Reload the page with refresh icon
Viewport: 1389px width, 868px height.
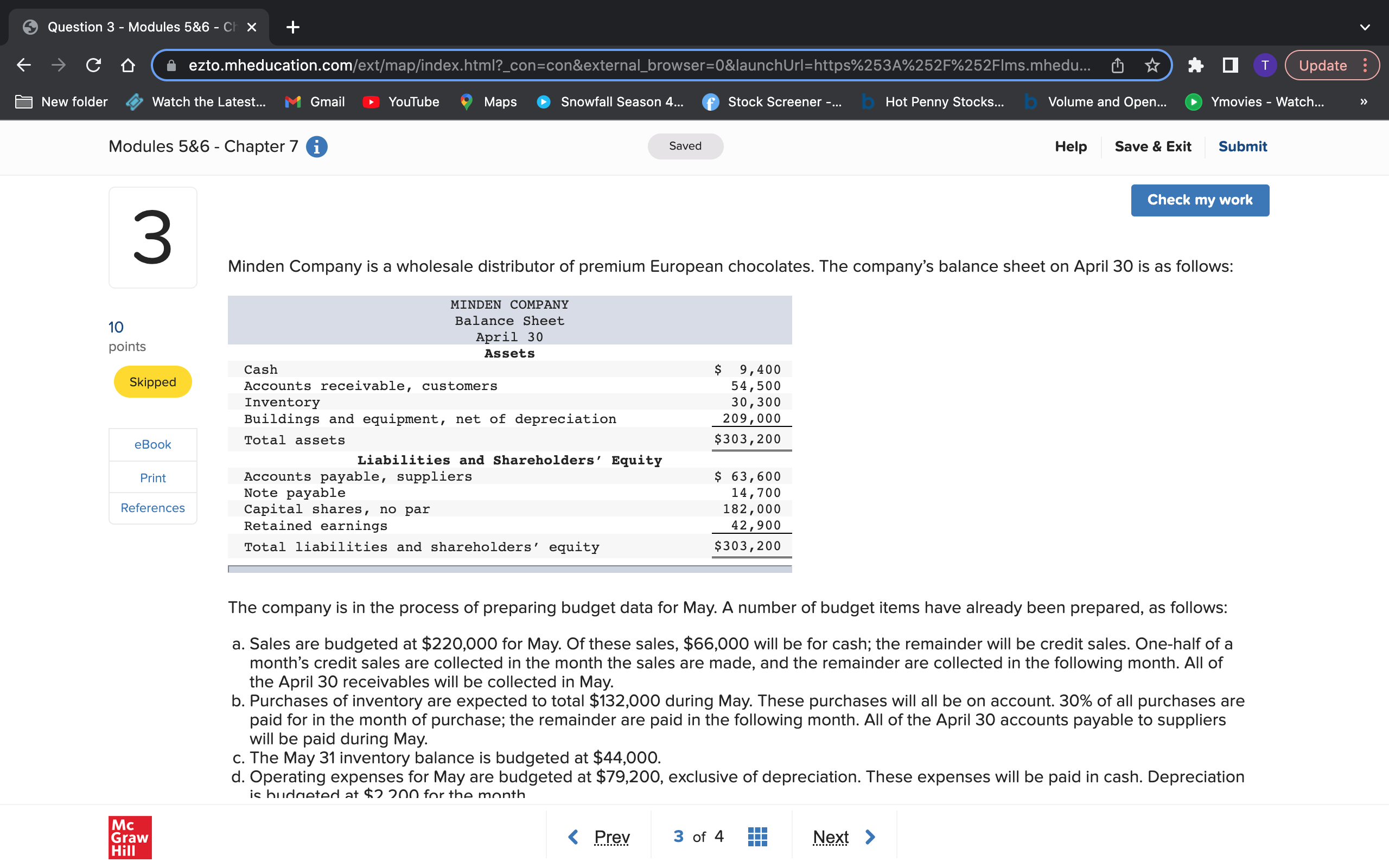93,66
